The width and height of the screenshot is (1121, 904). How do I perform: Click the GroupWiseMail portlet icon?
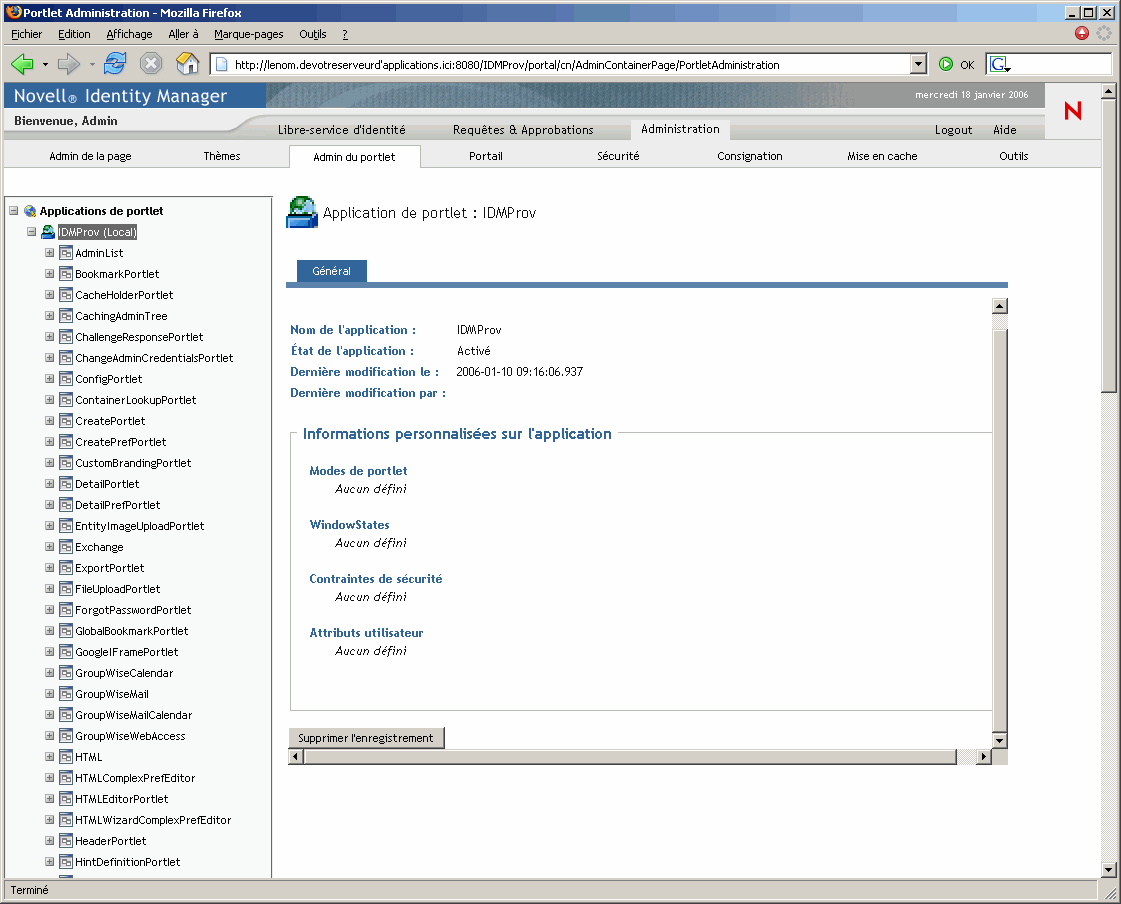[66, 694]
